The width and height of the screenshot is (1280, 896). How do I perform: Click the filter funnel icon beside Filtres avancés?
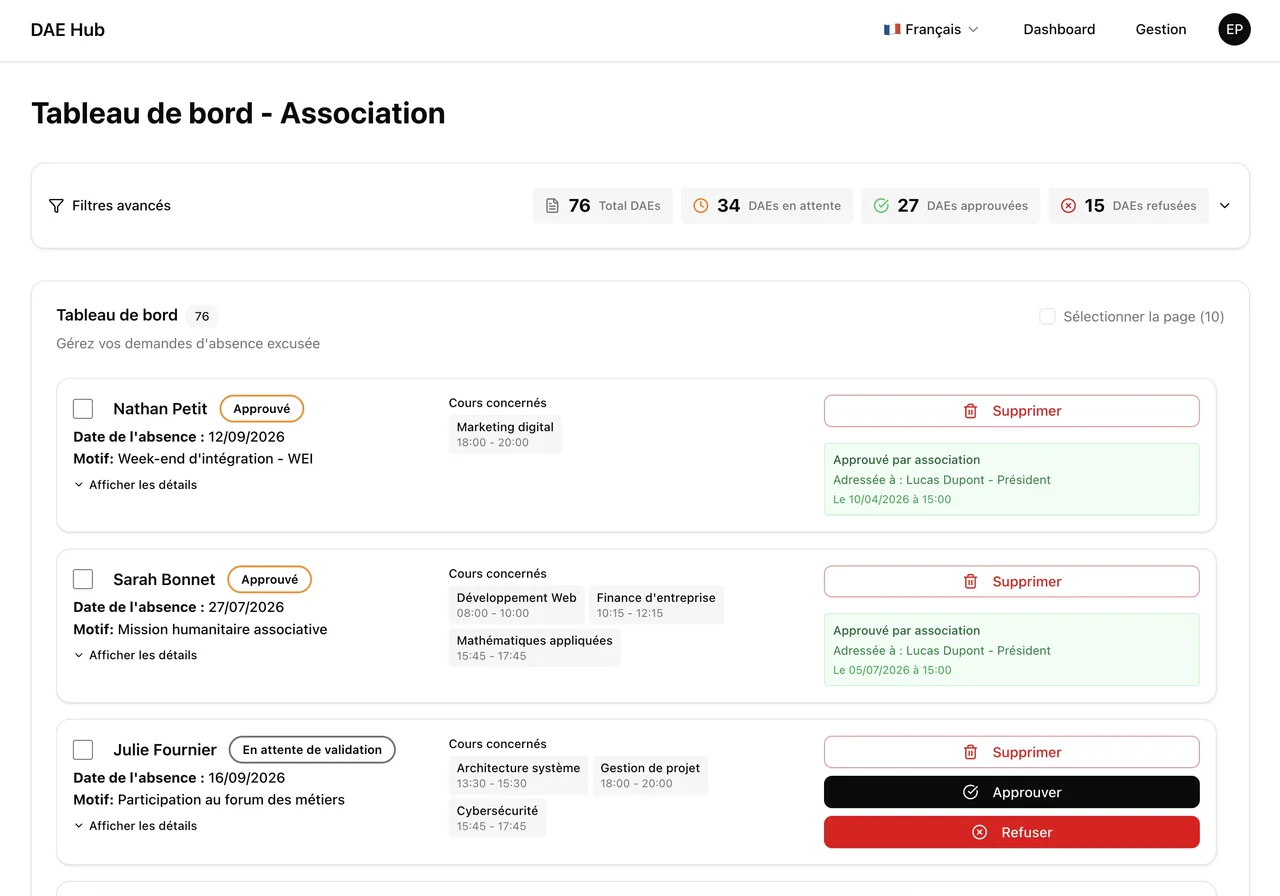point(56,206)
